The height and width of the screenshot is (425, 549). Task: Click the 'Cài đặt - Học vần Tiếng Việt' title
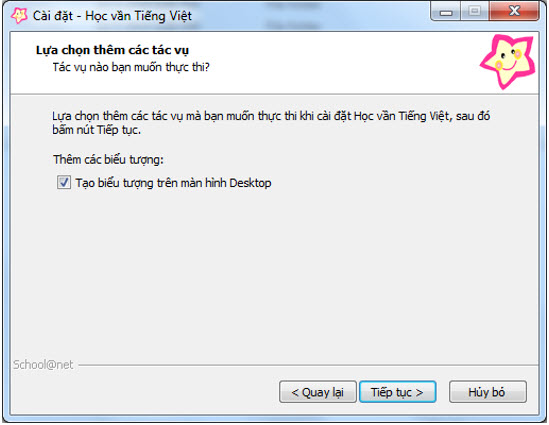[x=112, y=16]
